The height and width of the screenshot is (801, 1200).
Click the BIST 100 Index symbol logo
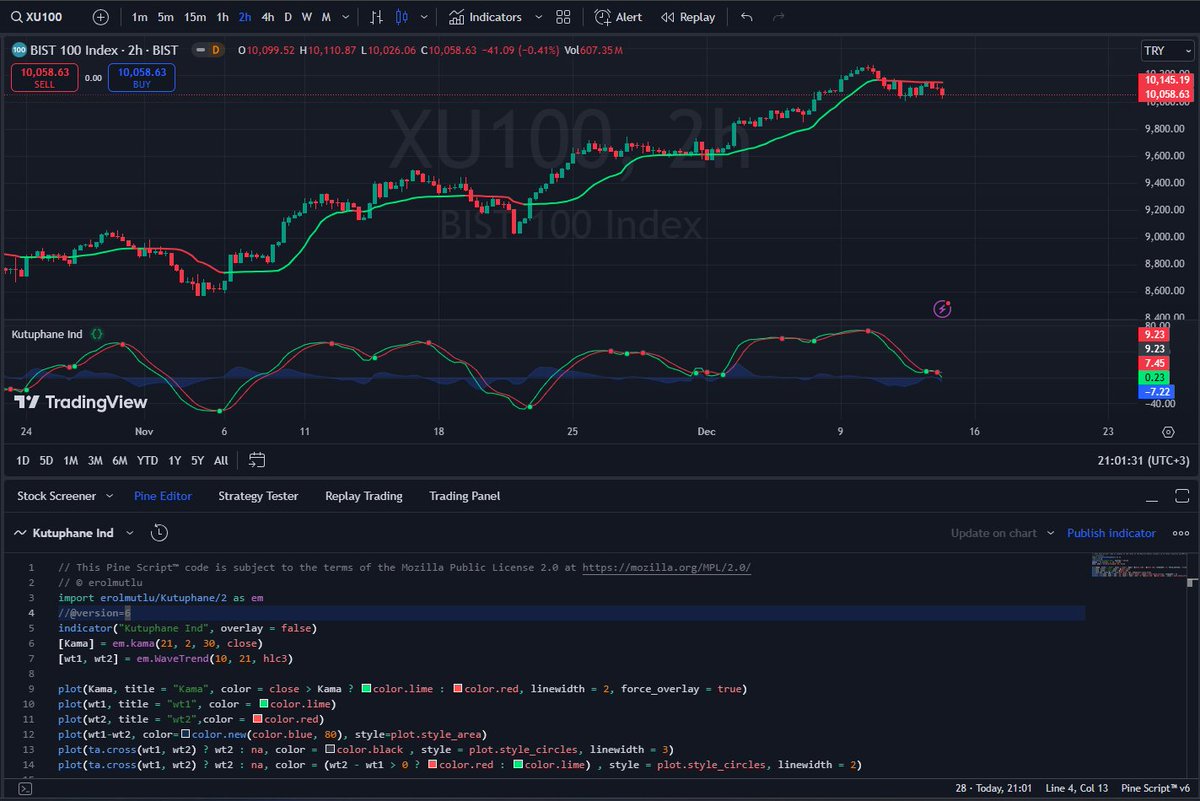[18, 50]
